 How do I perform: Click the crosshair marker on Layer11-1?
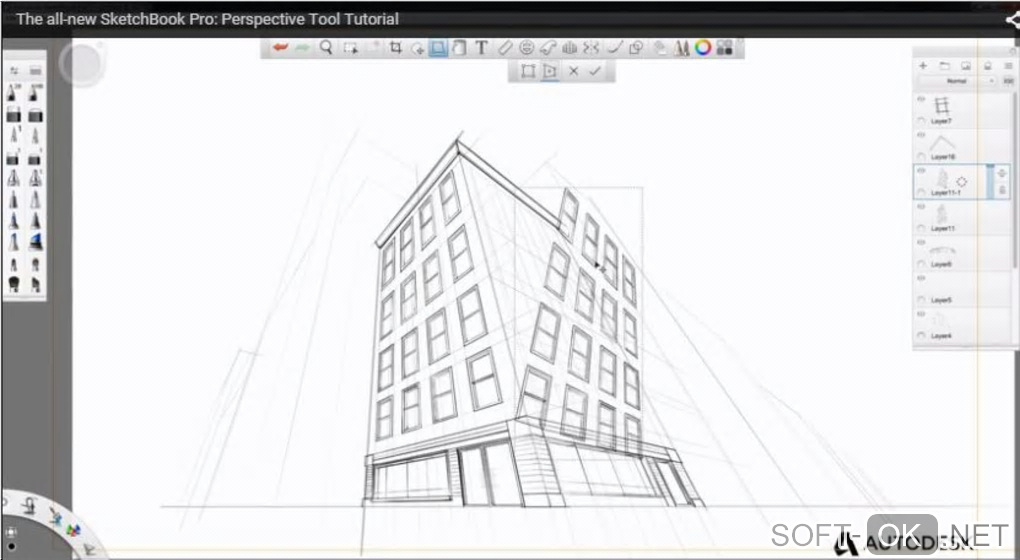click(961, 182)
